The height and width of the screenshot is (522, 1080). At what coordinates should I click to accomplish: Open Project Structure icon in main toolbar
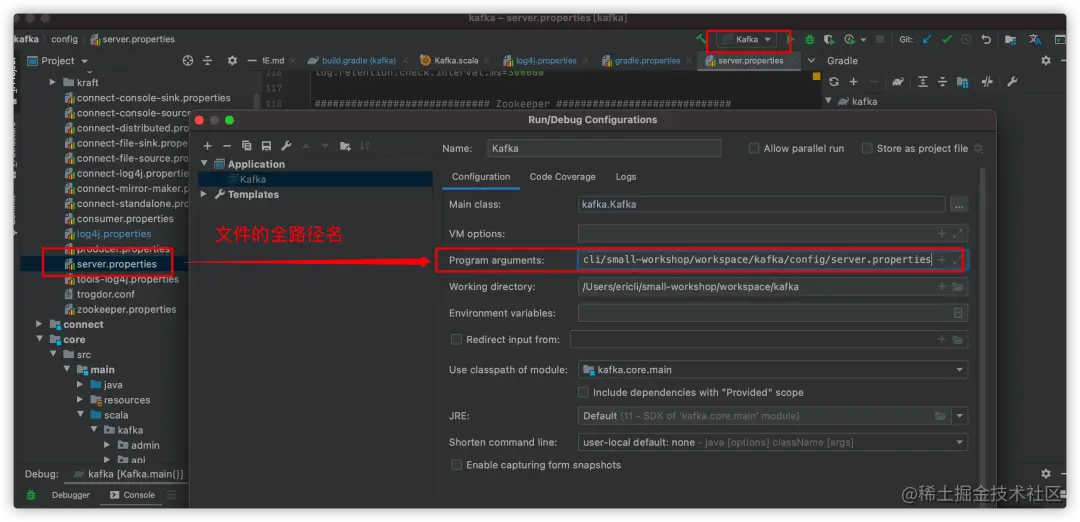[1010, 40]
